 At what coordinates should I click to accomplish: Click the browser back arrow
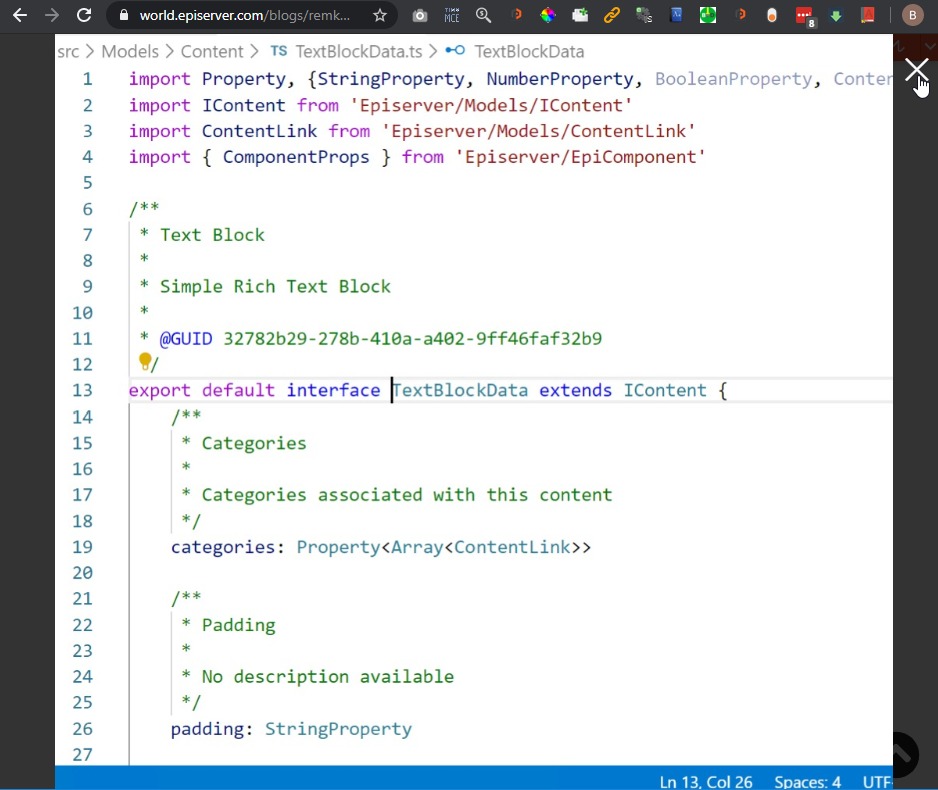[x=19, y=15]
